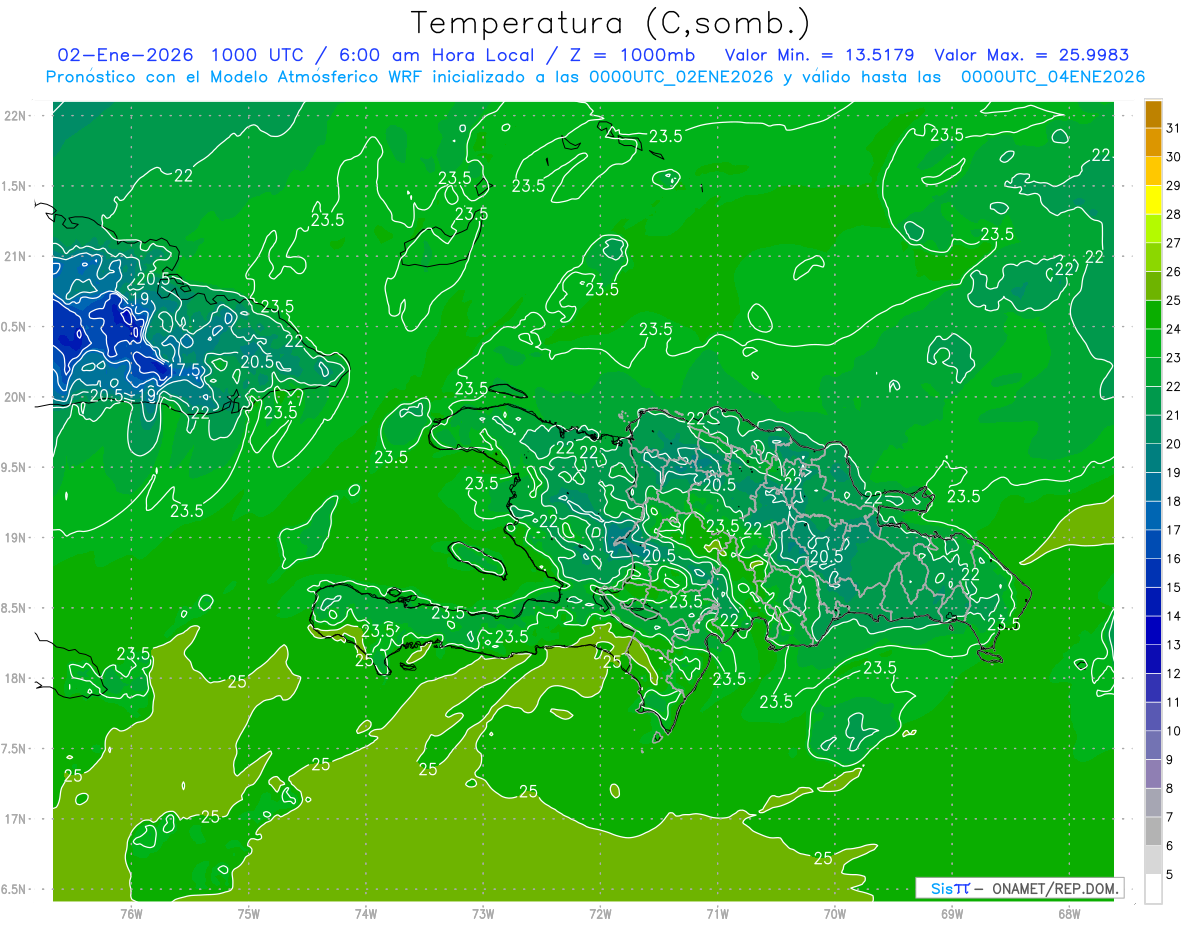This screenshot has width=1200, height=927.
Task: Click the 'Temperatura (C,somb.)' map title
Action: tap(610, 23)
